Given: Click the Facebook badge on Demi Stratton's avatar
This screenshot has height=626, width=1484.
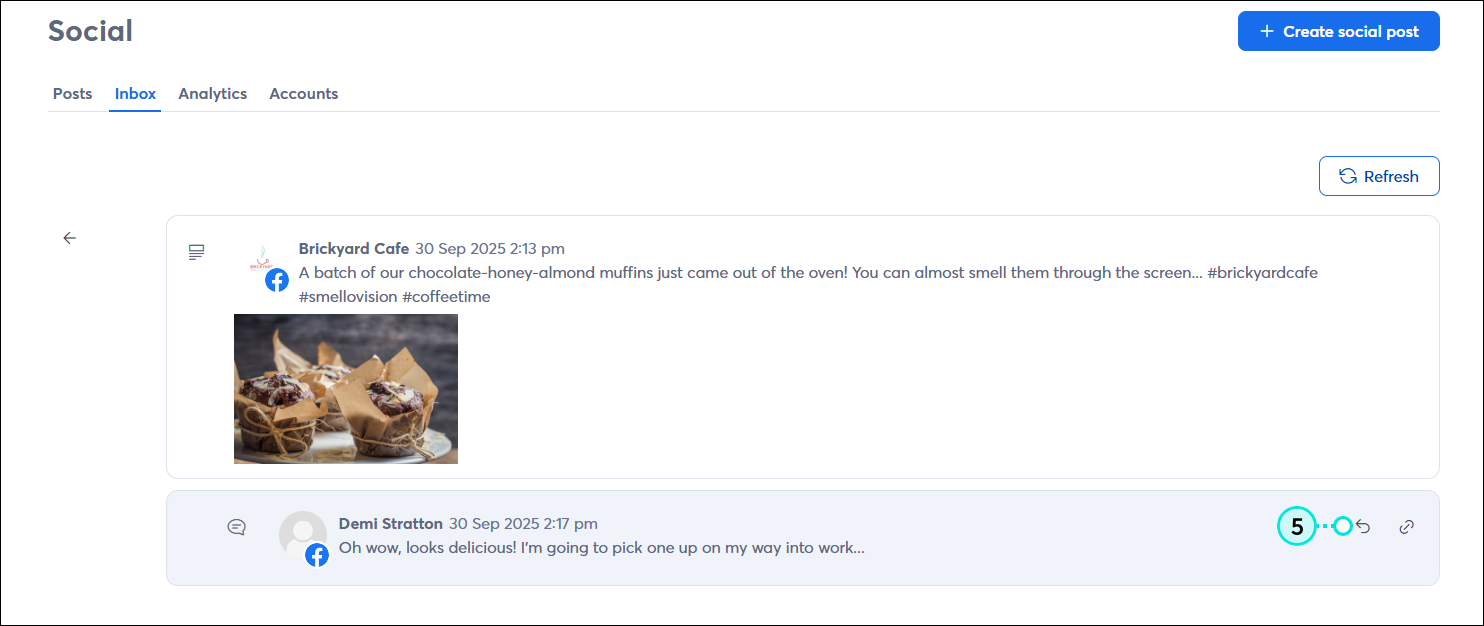Looking at the screenshot, I should click(317, 555).
